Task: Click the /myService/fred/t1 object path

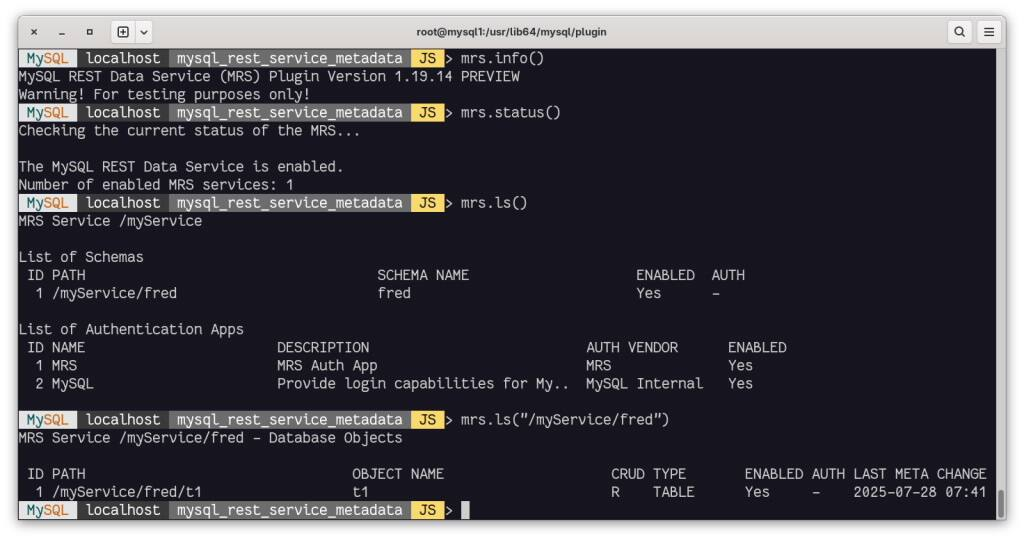Action: tap(127, 492)
